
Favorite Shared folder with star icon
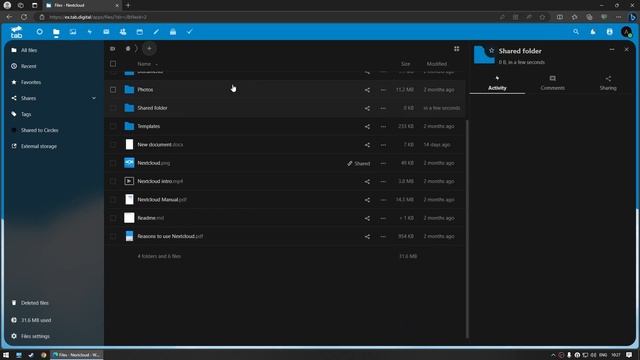[x=491, y=51]
